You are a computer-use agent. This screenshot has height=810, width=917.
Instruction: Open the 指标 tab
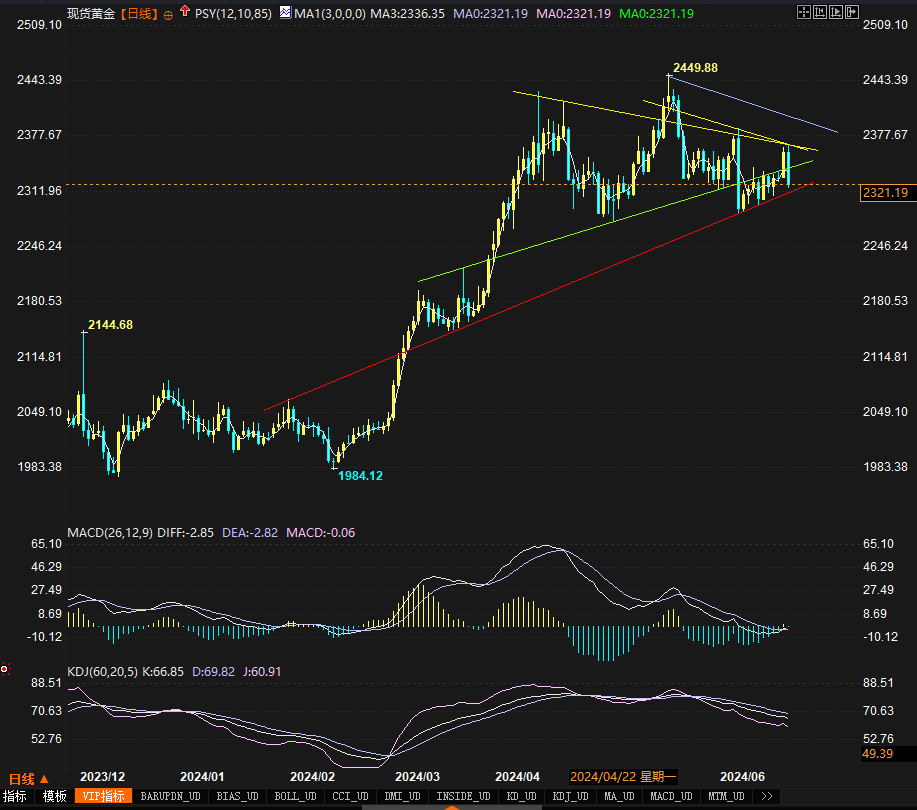15,797
